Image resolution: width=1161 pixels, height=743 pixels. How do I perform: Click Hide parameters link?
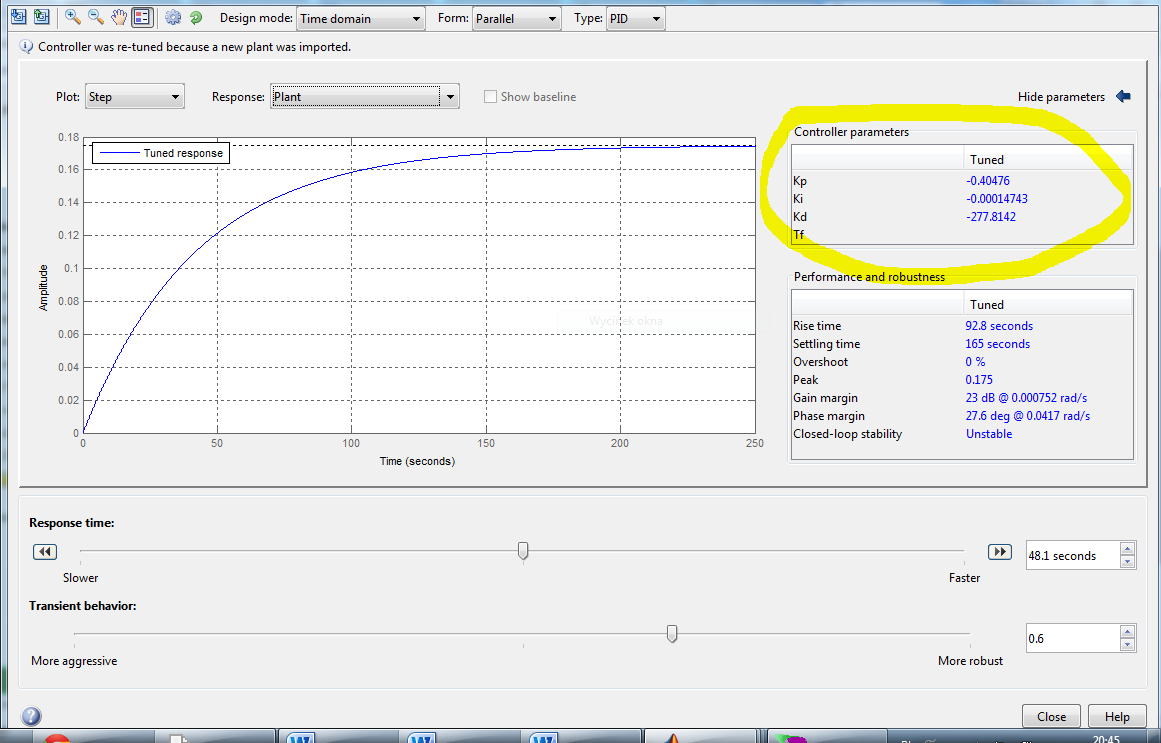tap(1061, 96)
